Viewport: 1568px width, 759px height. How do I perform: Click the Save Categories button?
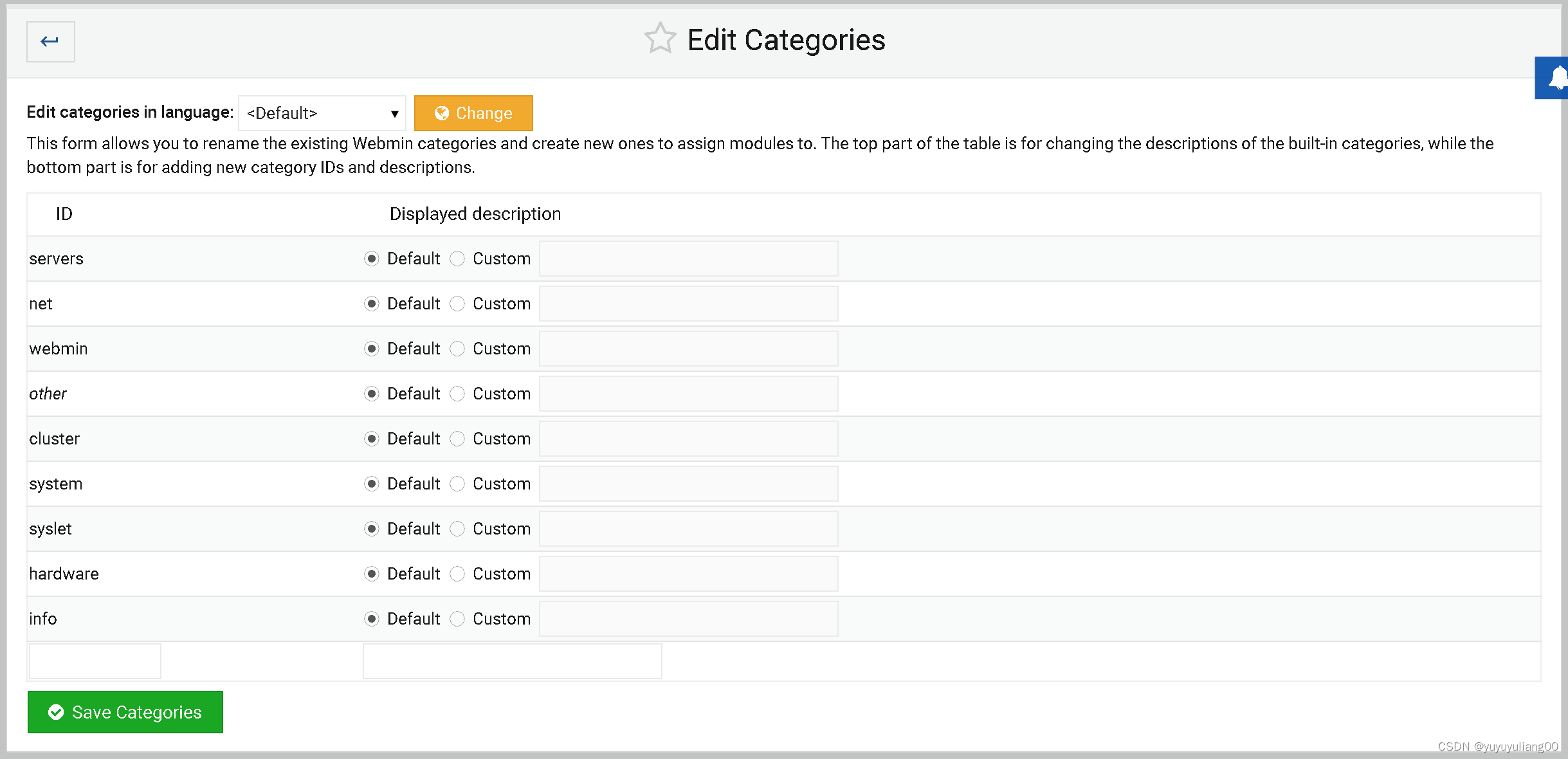[x=125, y=712]
